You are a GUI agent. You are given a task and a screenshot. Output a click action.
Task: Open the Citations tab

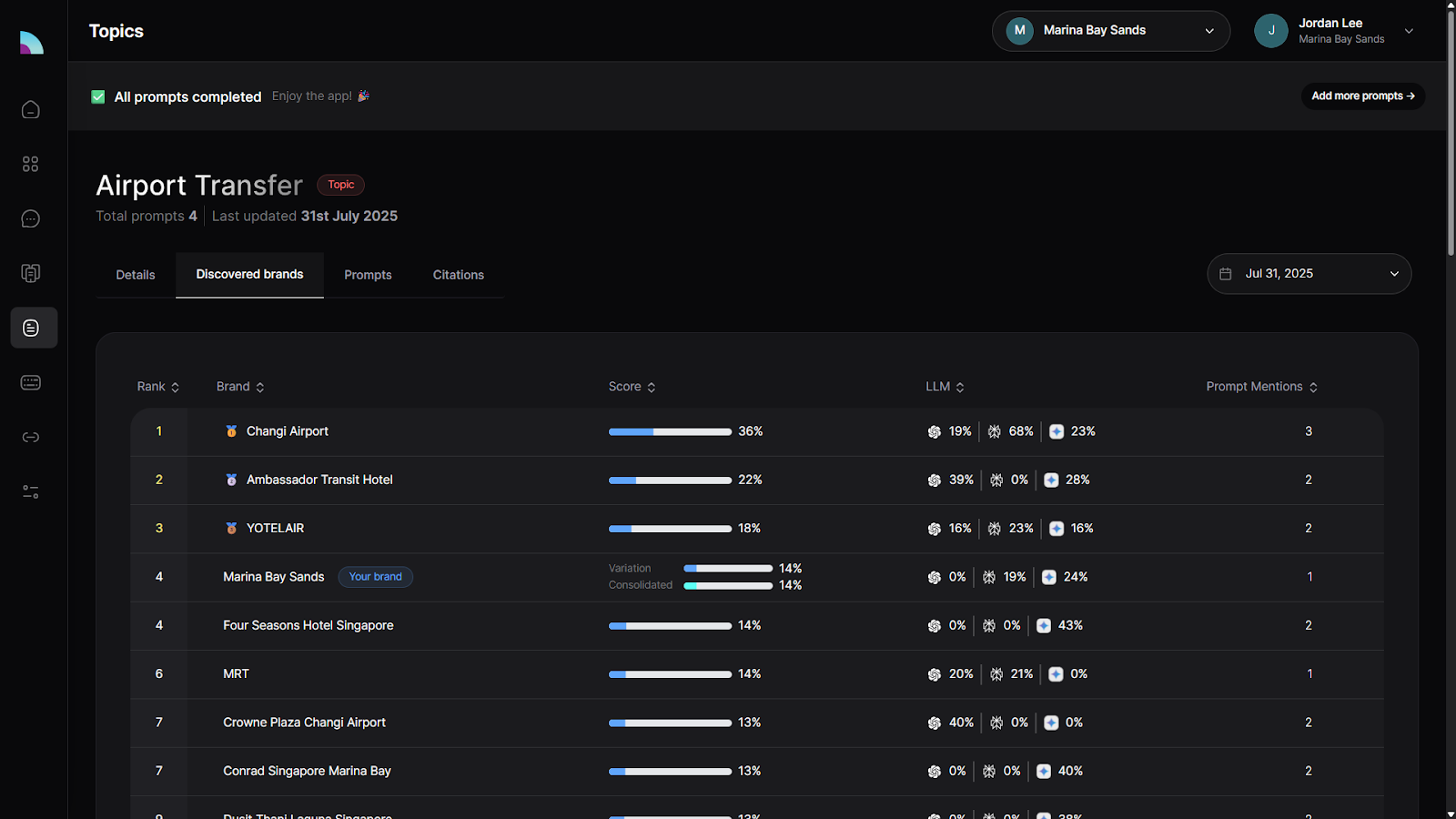[458, 275]
